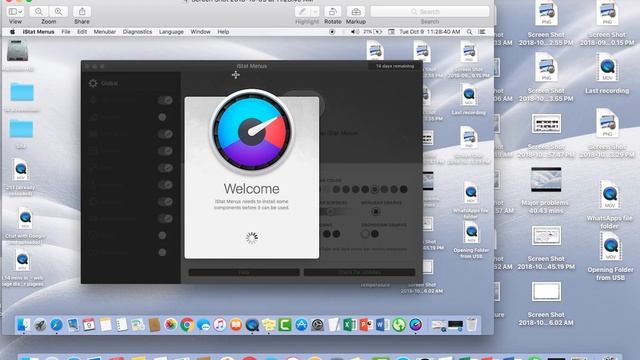Image resolution: width=640 pixels, height=360 pixels.
Task: Open the iStat Menus application menu
Action: [x=38, y=32]
